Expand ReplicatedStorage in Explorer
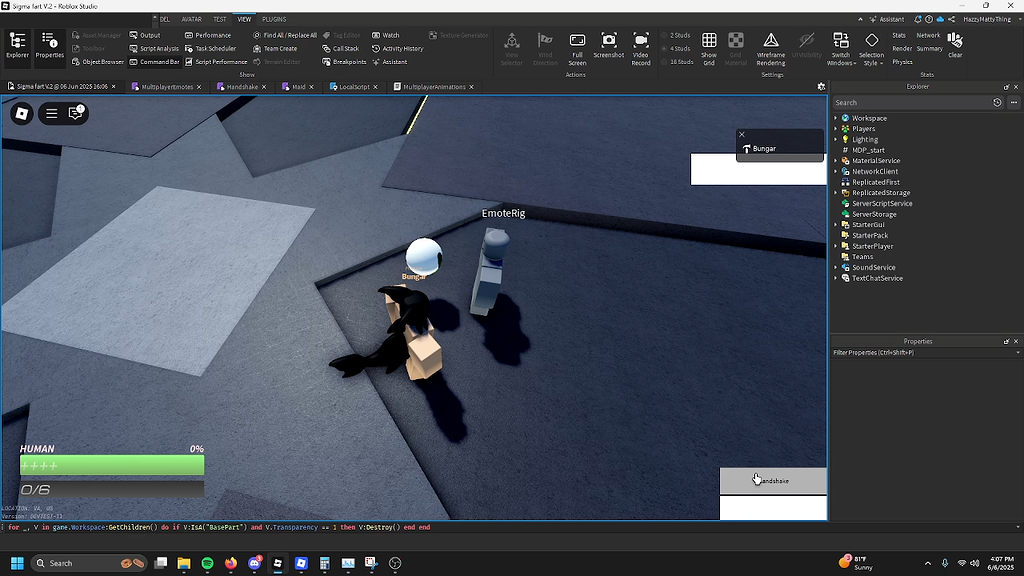This screenshot has width=1024, height=576. pyautogui.click(x=835, y=193)
